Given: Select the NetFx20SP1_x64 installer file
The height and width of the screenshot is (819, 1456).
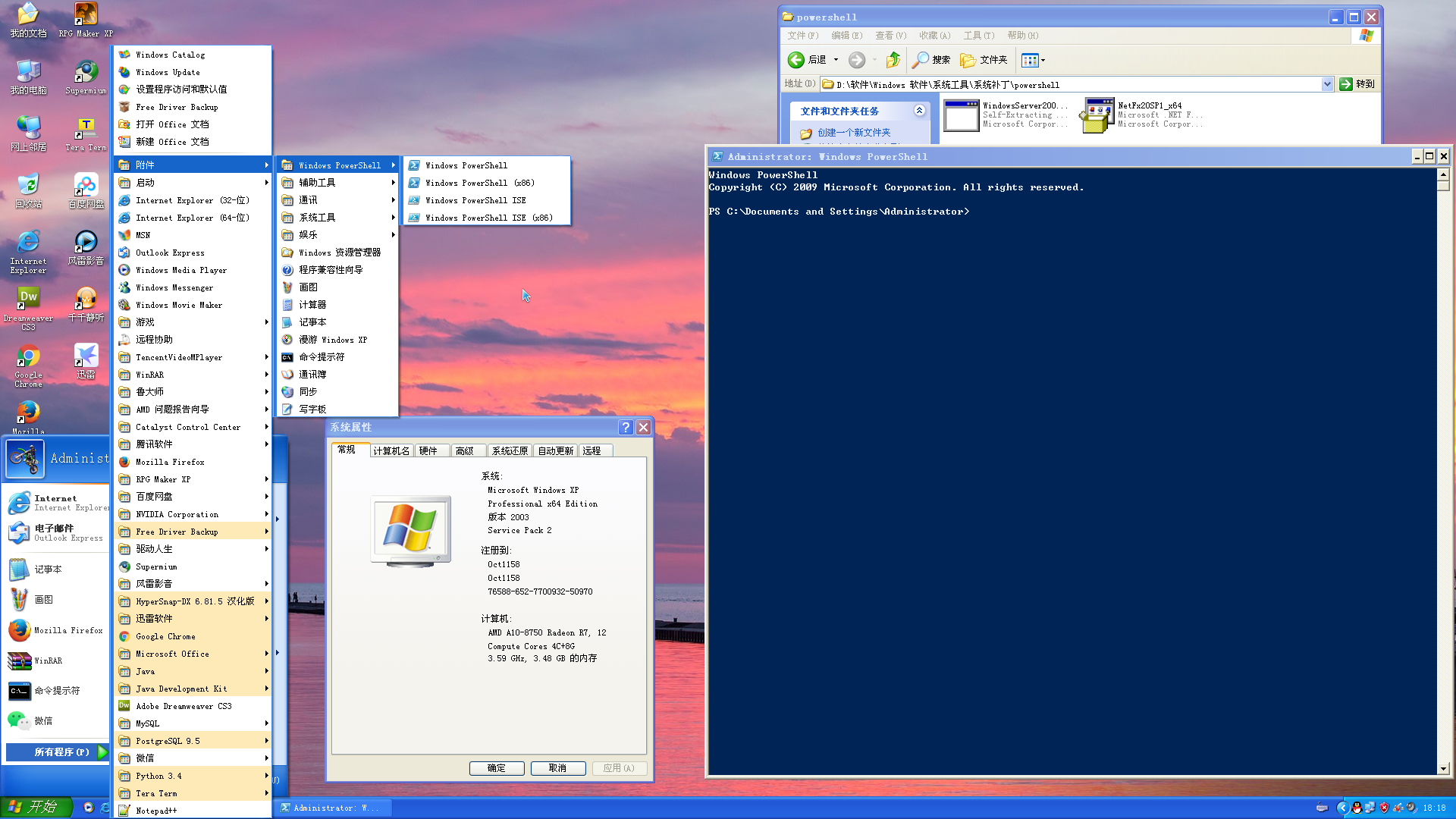Looking at the screenshot, I should tap(1144, 115).
